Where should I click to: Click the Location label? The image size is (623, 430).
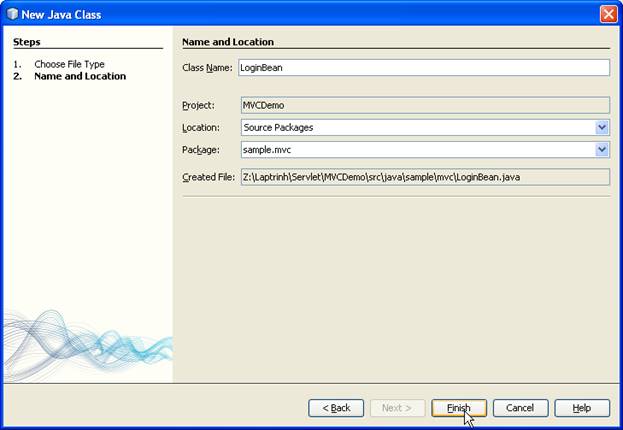(201, 128)
